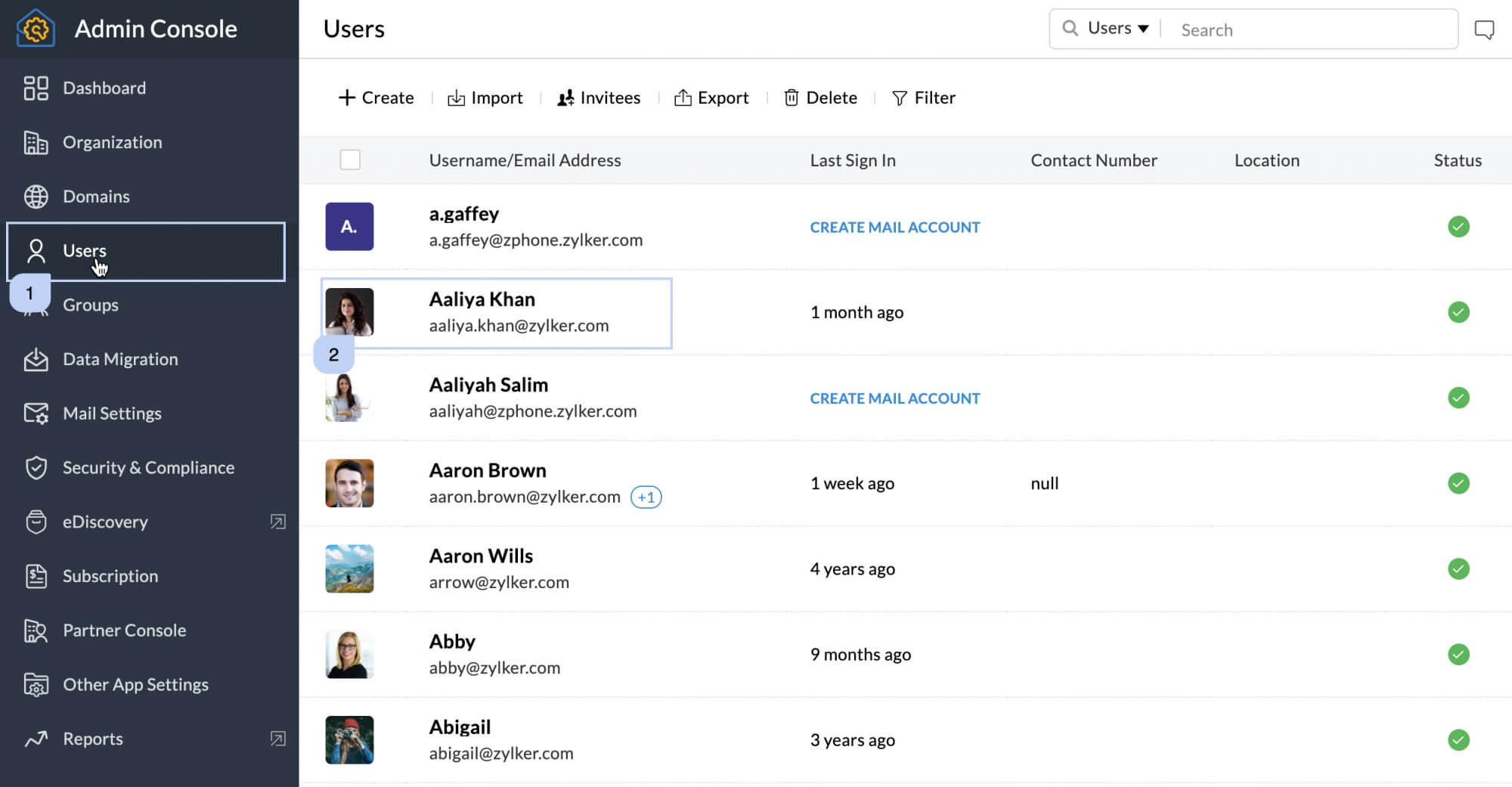
Task: Click the Delete trash icon
Action: point(791,98)
